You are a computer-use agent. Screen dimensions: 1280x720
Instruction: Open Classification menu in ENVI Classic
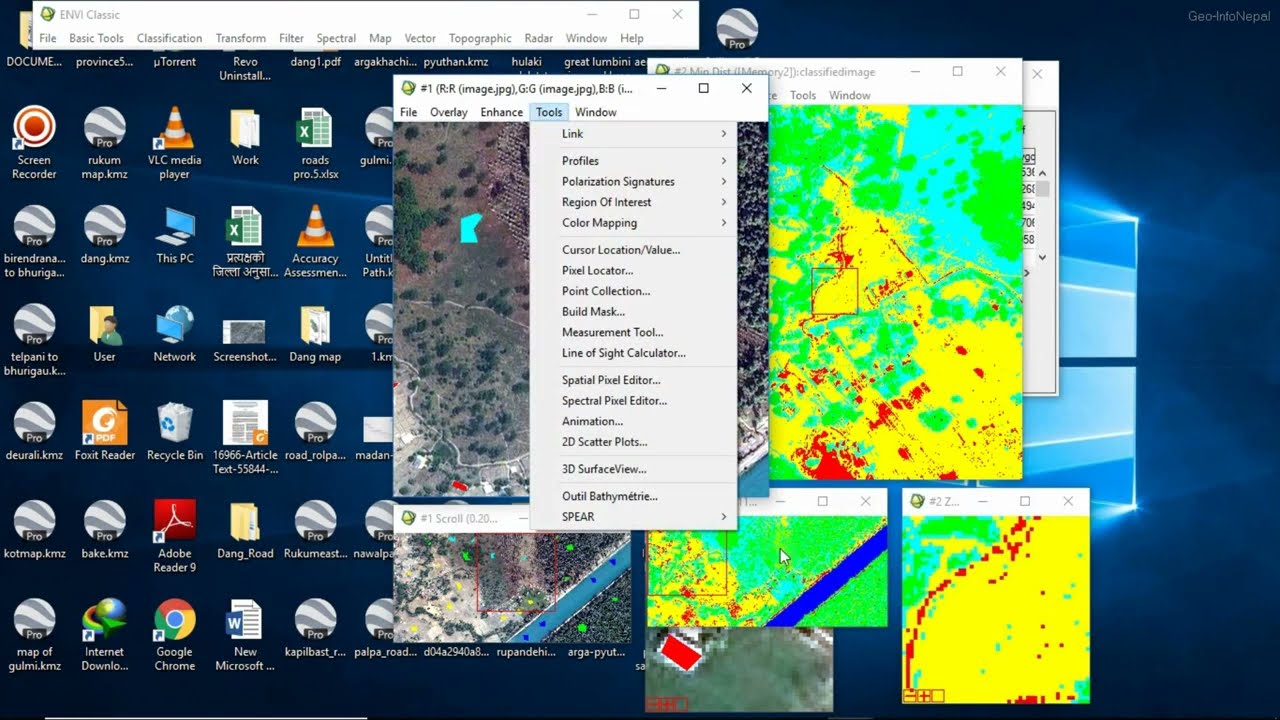[x=169, y=38]
